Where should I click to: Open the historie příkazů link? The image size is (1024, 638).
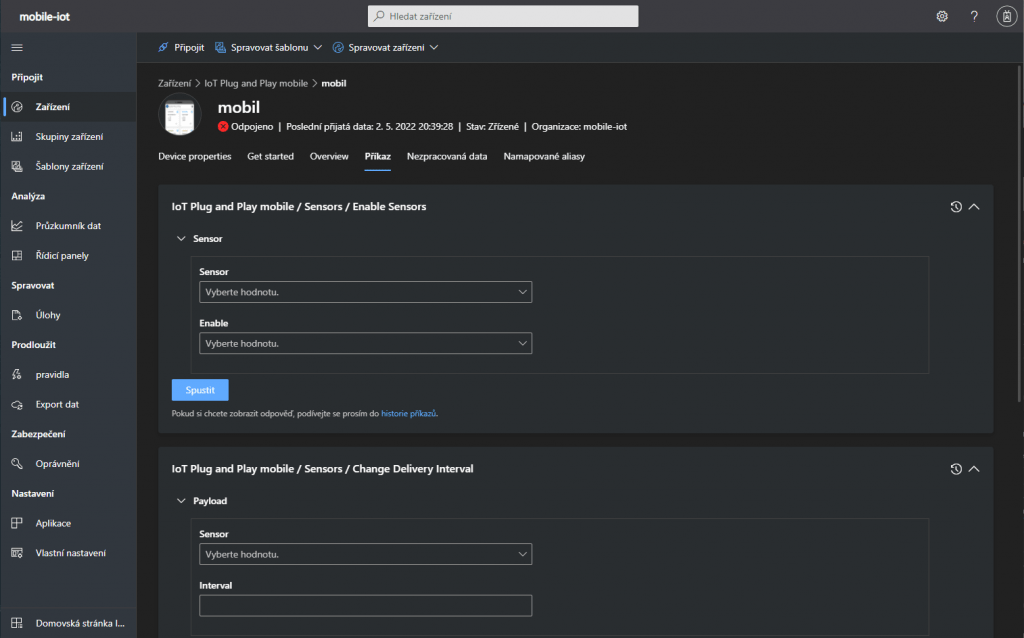pyautogui.click(x=408, y=413)
